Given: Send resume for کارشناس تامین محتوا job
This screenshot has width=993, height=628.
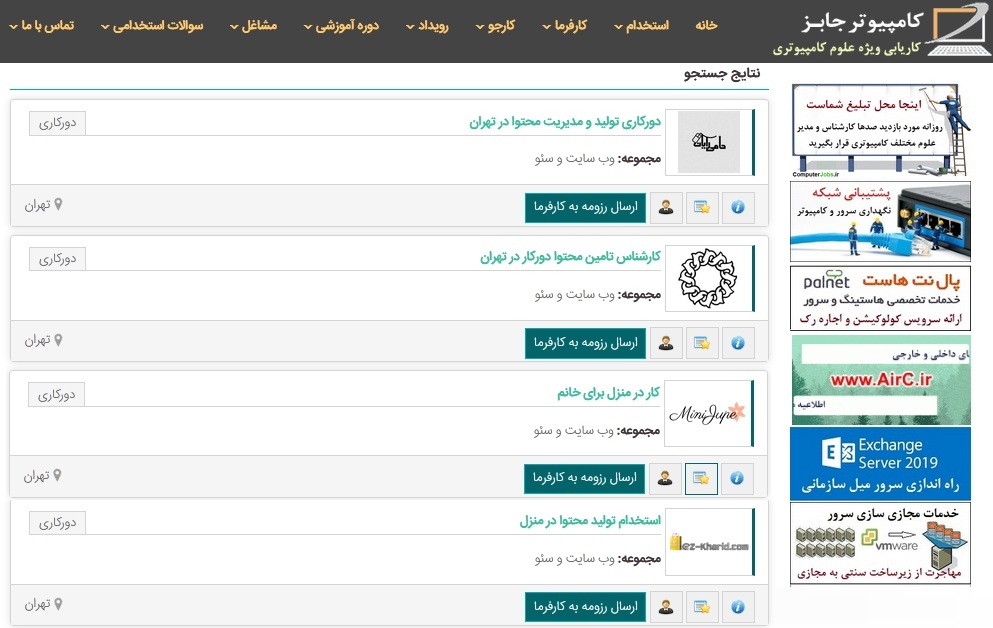Looking at the screenshot, I should pos(585,343).
